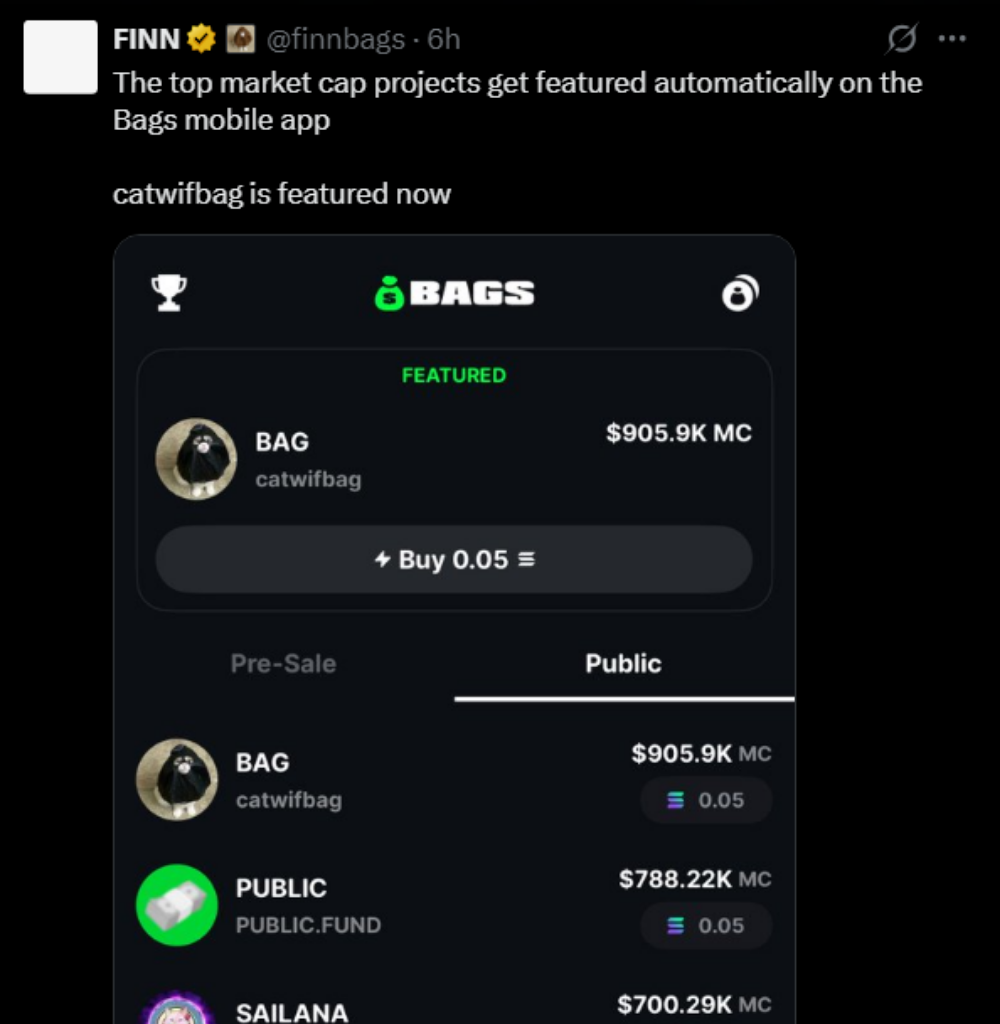Screen dimensions: 1000x1024
Task: Click the Buy 0.05 button
Action: click(454, 560)
